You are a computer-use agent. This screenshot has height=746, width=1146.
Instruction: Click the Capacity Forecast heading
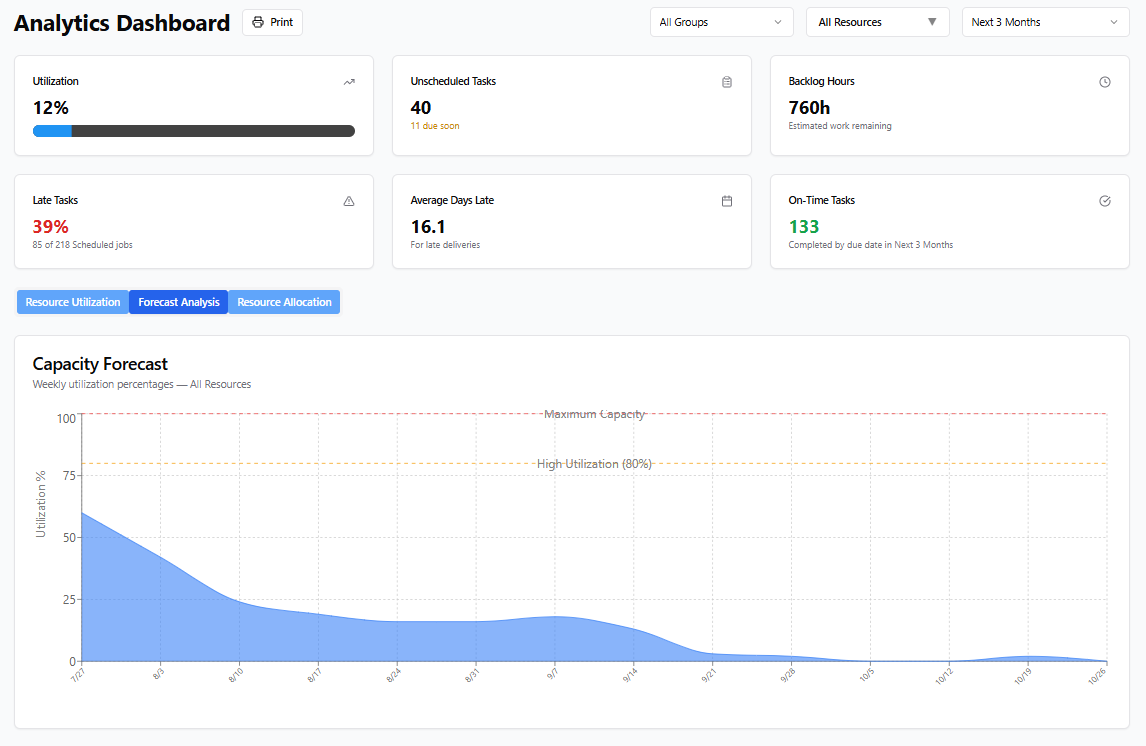[x=100, y=364]
